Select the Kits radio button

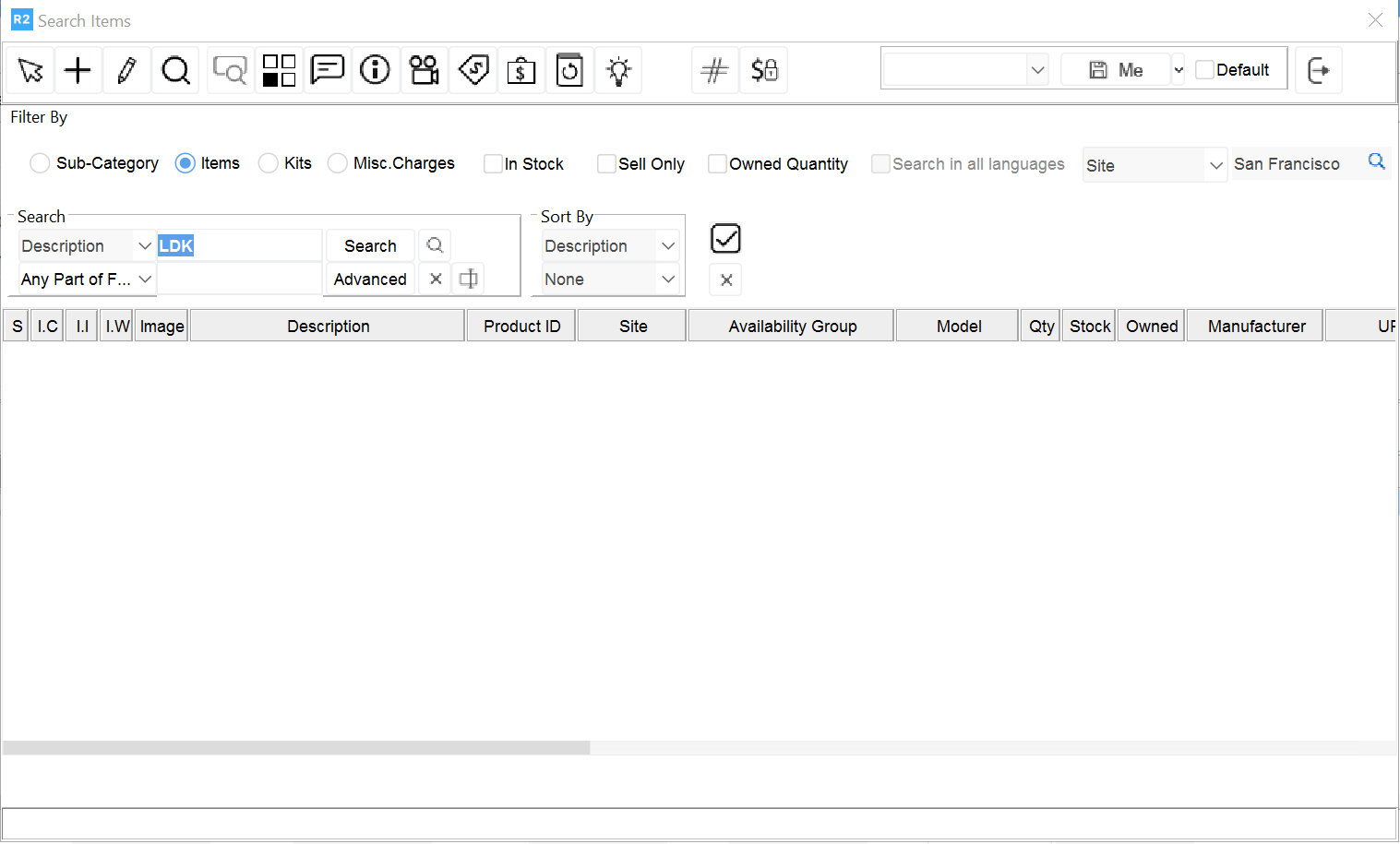pyautogui.click(x=269, y=163)
